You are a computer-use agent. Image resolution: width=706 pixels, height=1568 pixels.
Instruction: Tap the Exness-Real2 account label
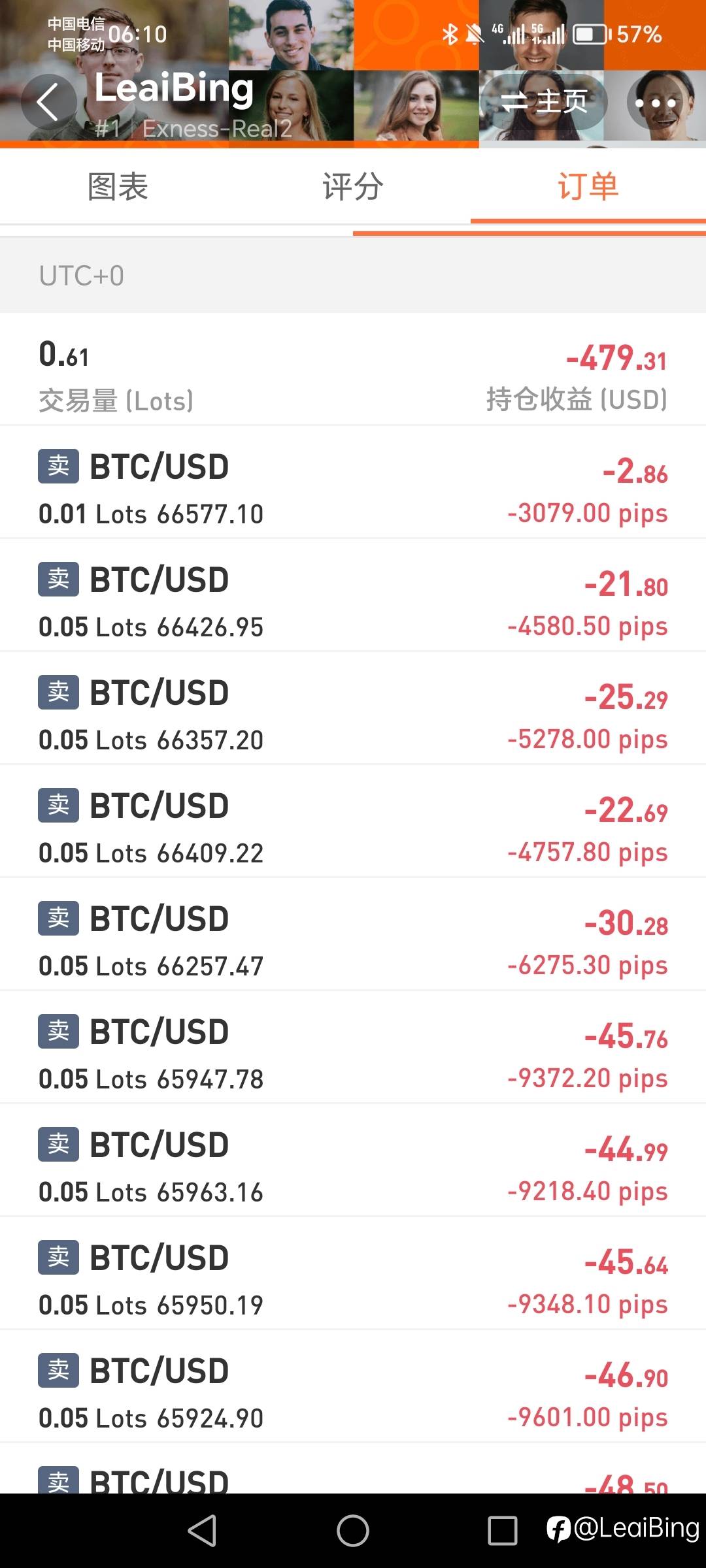[x=216, y=129]
